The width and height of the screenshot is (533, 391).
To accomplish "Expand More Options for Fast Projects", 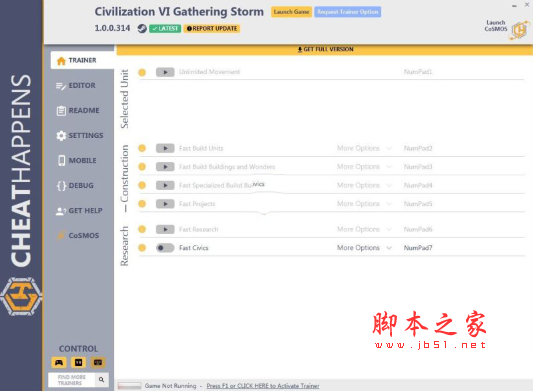I will point(364,204).
